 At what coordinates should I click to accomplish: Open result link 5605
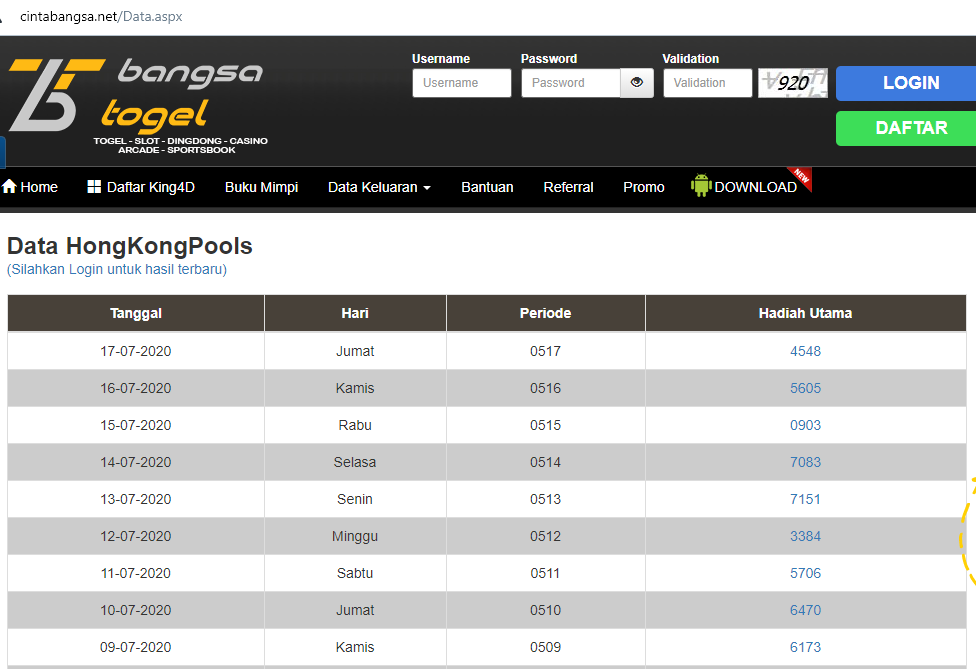click(x=805, y=388)
